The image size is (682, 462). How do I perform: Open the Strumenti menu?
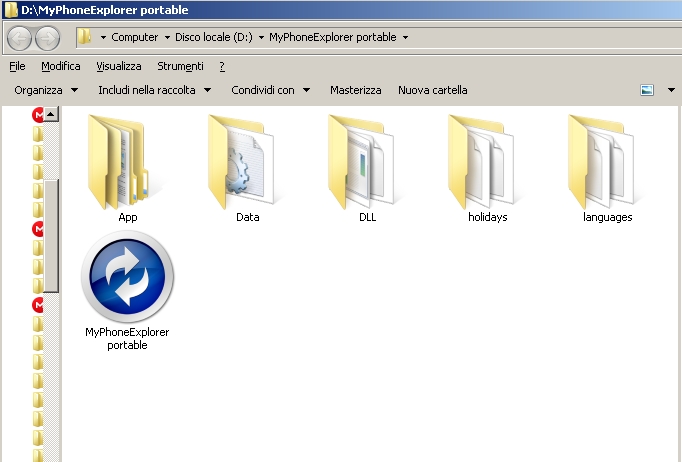click(x=180, y=66)
